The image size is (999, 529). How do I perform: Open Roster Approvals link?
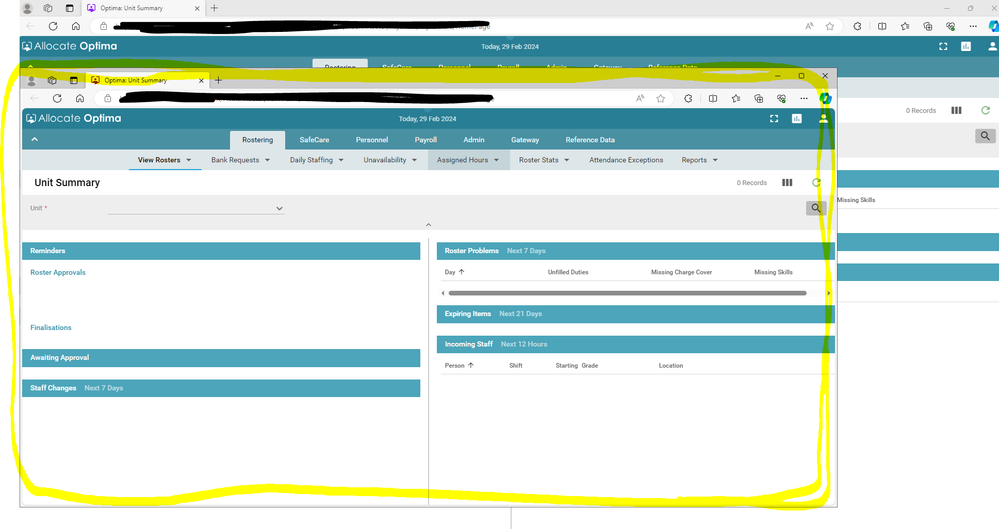click(58, 272)
